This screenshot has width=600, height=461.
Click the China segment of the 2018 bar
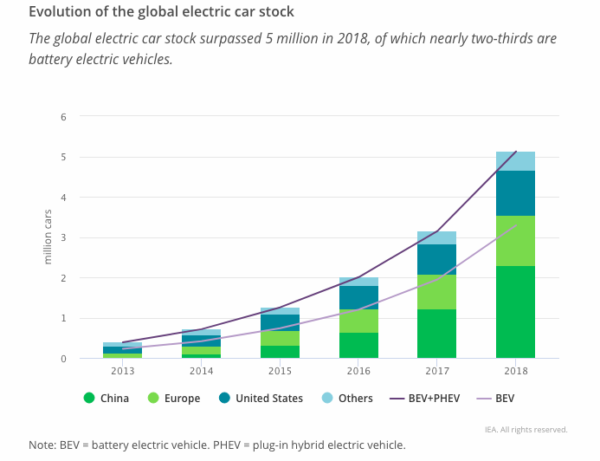click(515, 311)
